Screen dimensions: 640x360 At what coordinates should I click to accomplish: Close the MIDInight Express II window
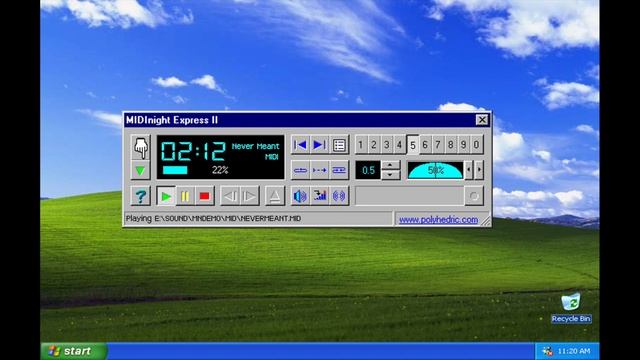coord(482,120)
